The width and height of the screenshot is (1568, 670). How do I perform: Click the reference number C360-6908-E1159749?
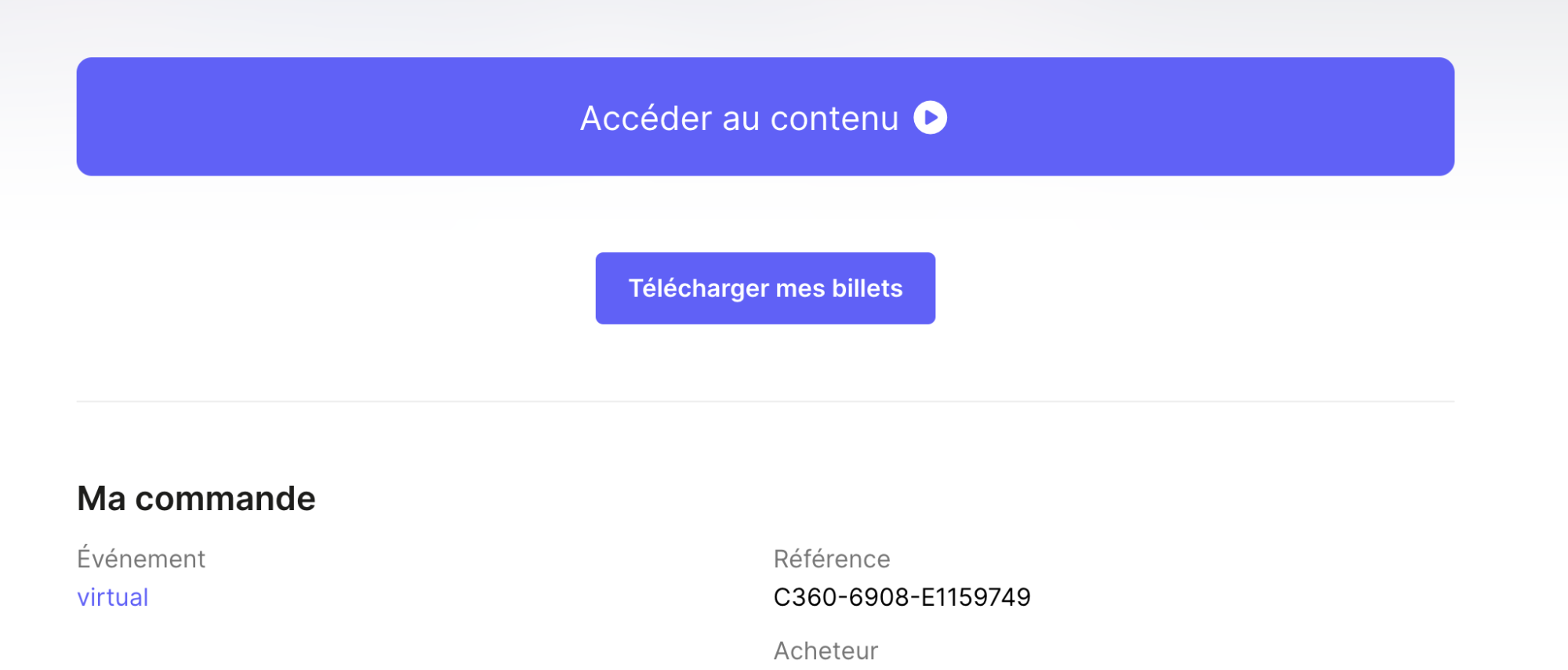click(x=902, y=597)
